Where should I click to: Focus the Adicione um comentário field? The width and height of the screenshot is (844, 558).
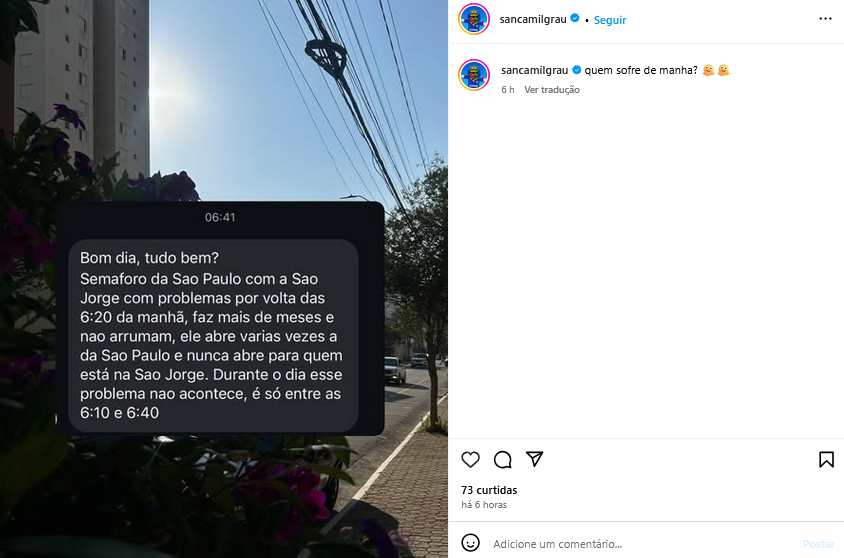click(641, 543)
